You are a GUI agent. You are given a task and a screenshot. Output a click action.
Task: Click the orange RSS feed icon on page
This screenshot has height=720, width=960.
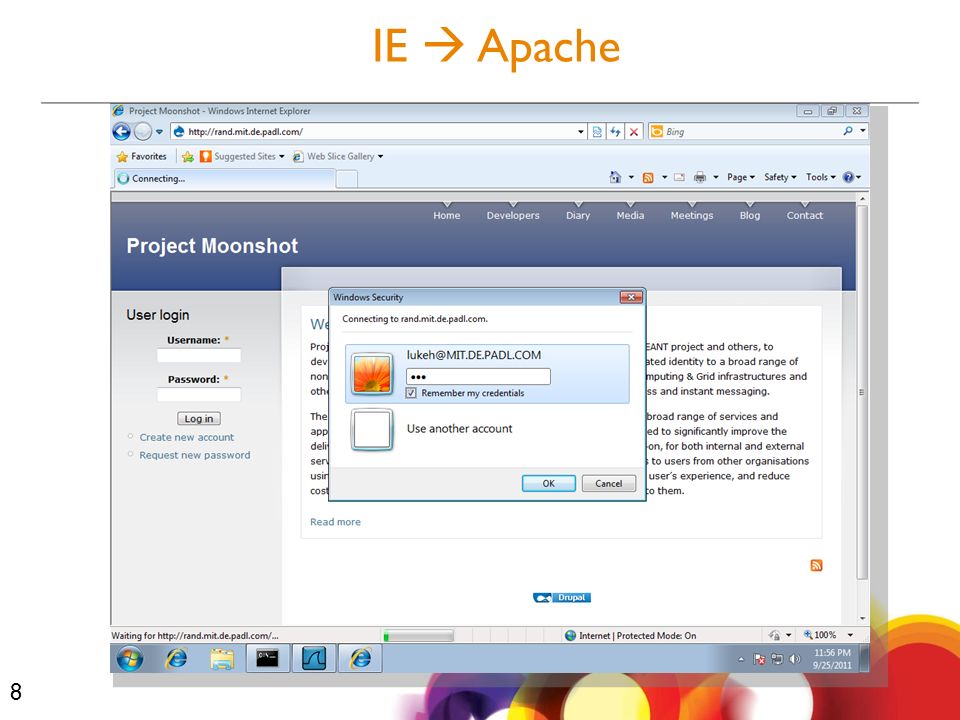[816, 565]
